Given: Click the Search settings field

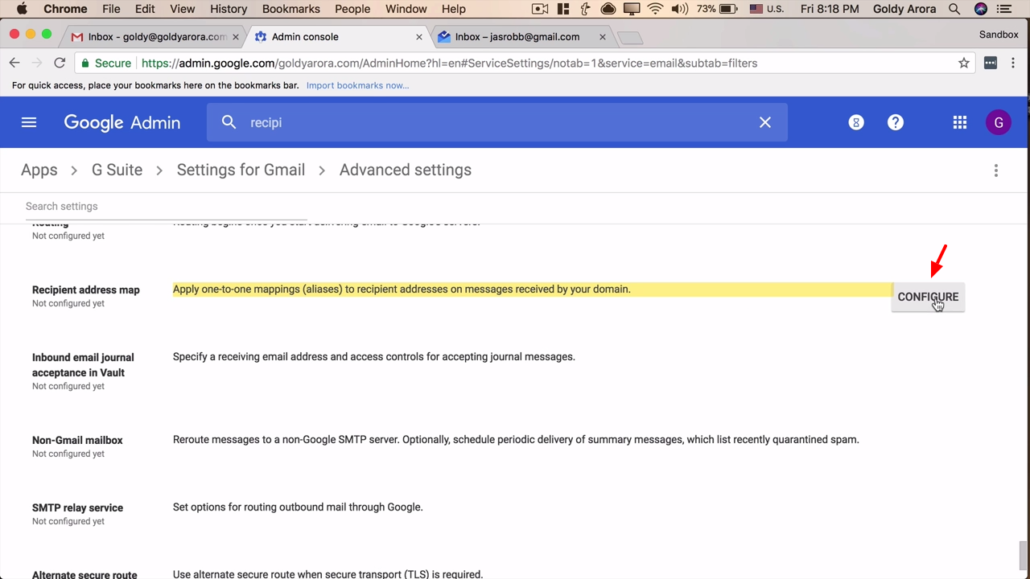Looking at the screenshot, I should [166, 206].
